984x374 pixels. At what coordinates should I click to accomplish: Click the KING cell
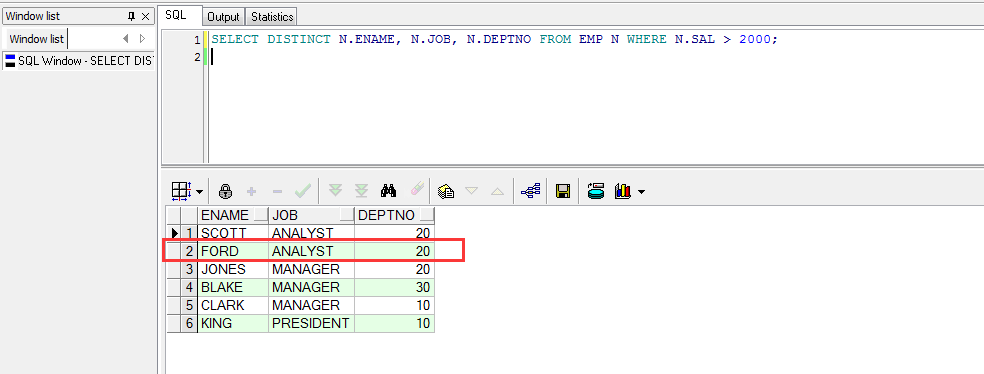pos(233,324)
